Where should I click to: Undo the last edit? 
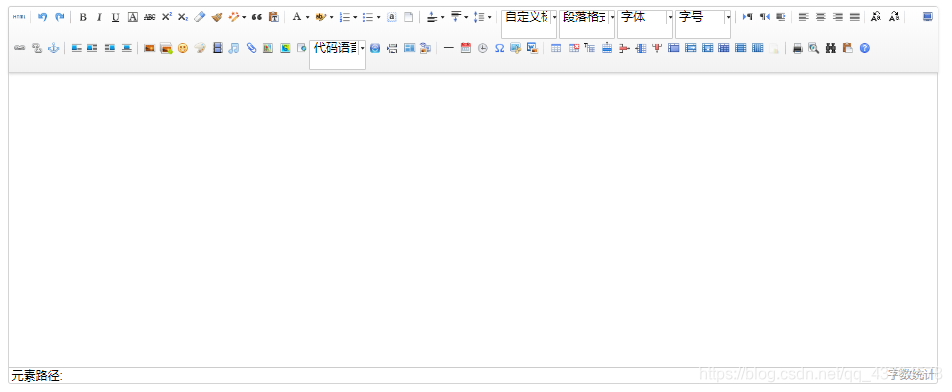tap(42, 17)
